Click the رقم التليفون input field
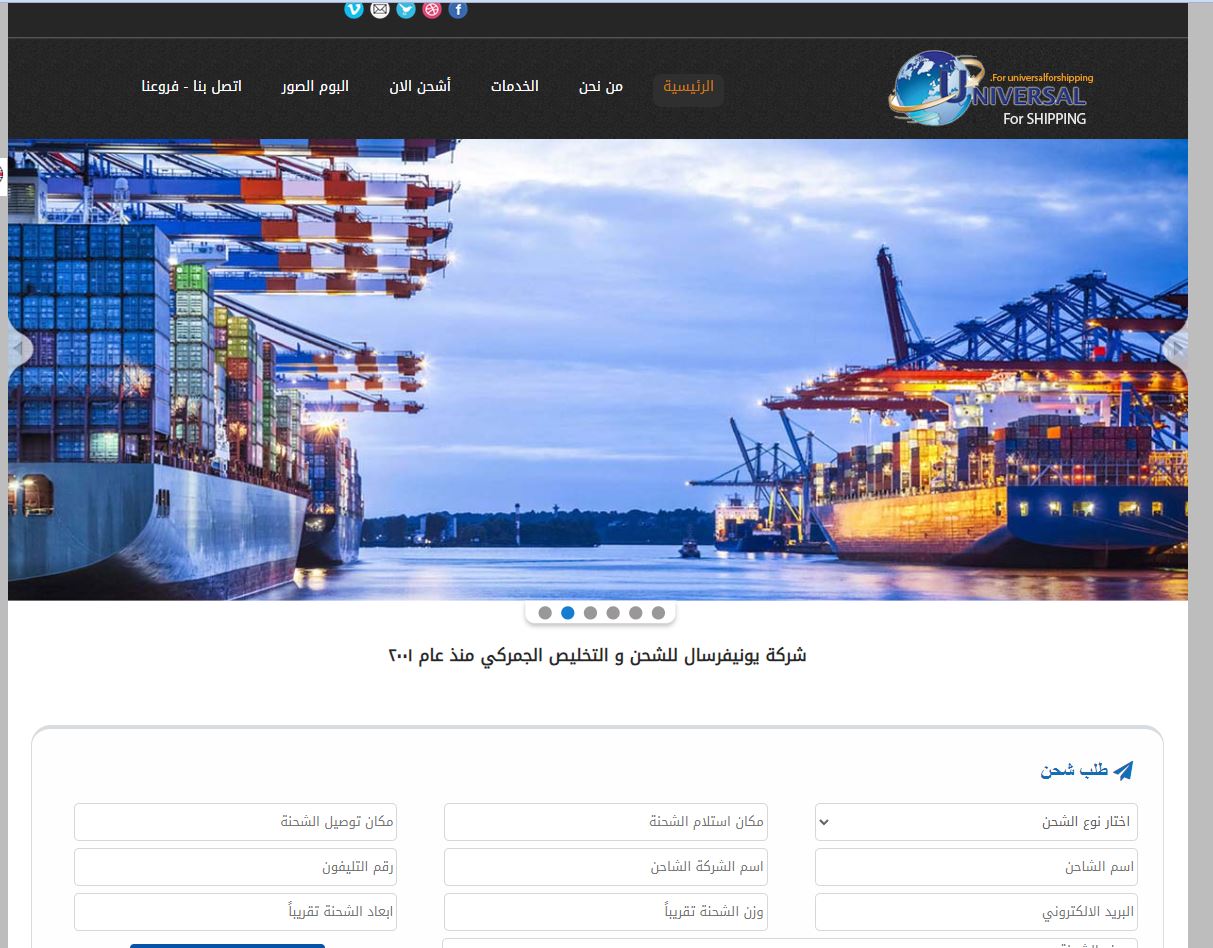Image resolution: width=1213 pixels, height=948 pixels. click(235, 867)
